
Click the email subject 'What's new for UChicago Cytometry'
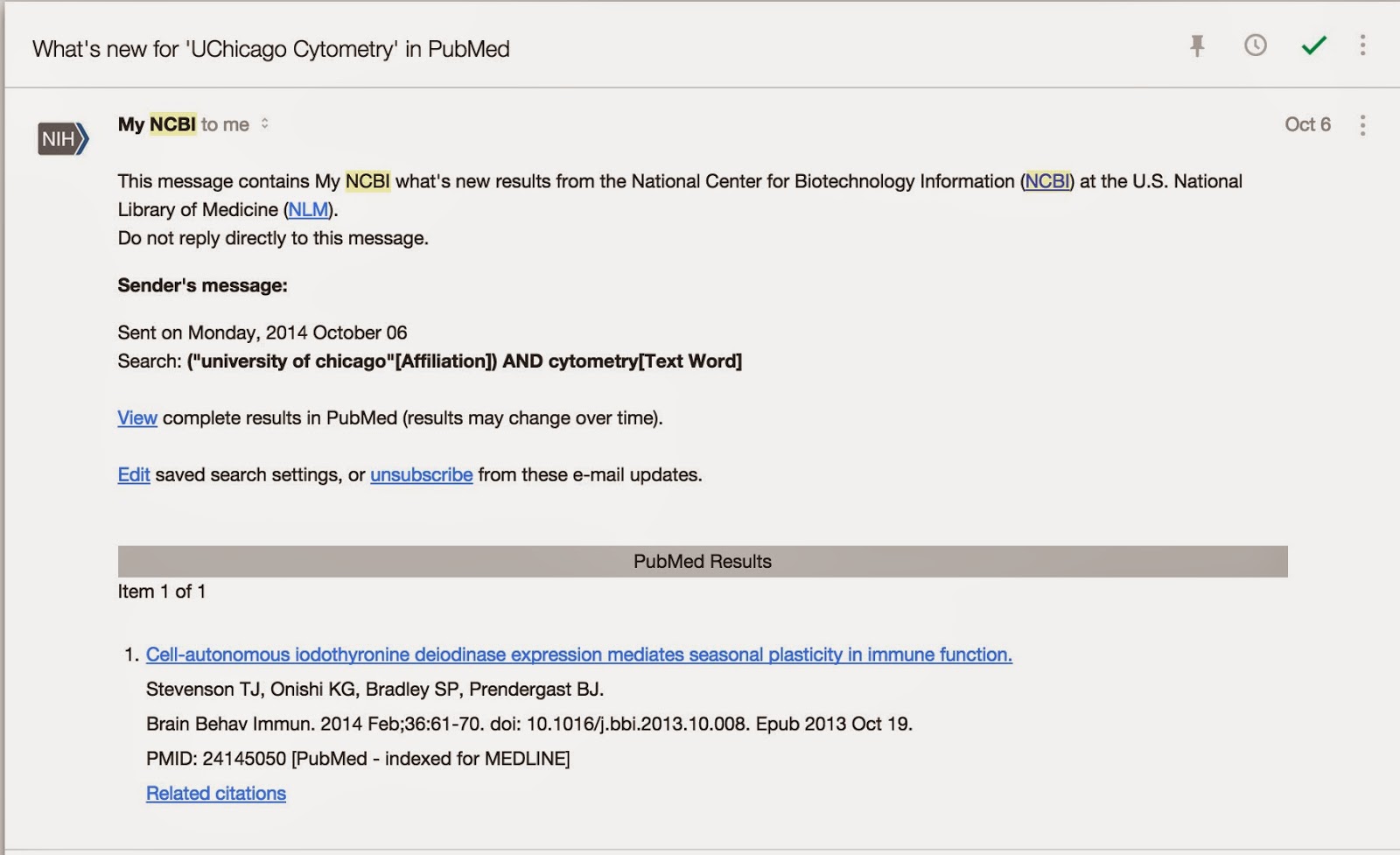tap(271, 49)
